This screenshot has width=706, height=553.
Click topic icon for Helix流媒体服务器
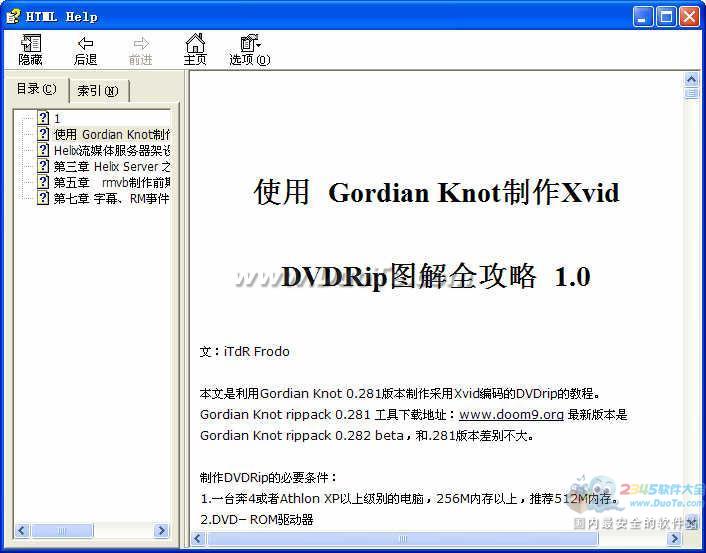coord(43,150)
